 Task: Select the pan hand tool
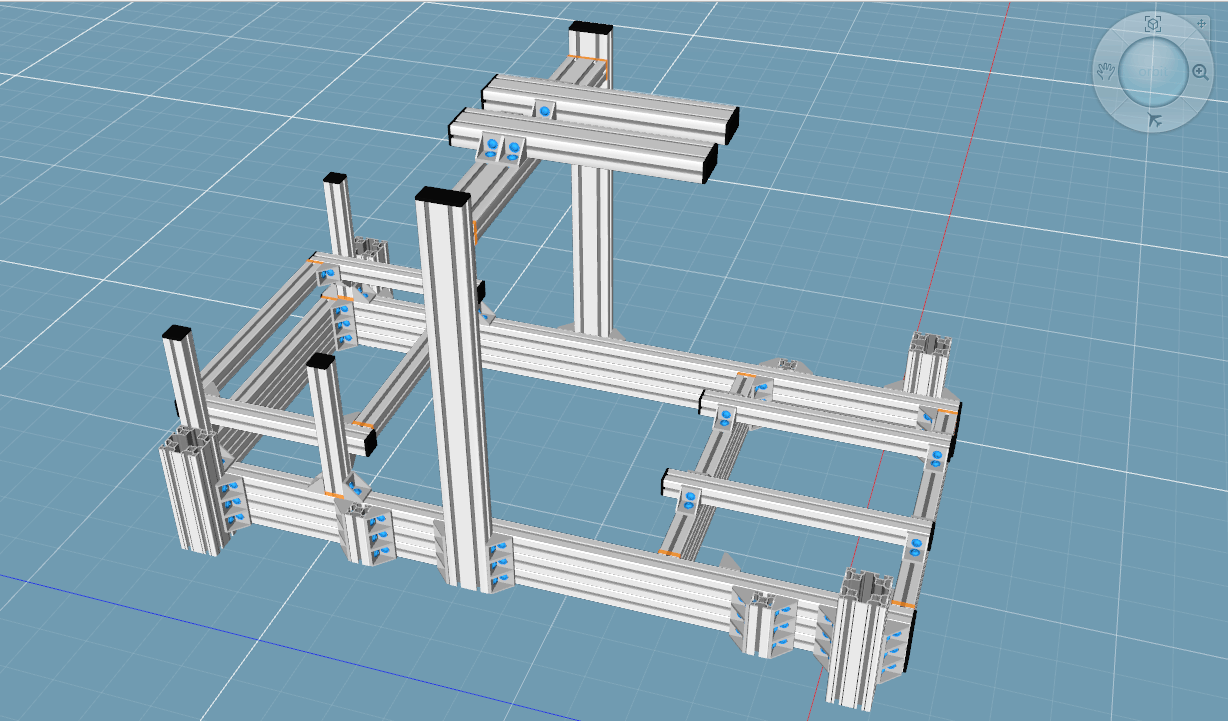pyautogui.click(x=1105, y=71)
